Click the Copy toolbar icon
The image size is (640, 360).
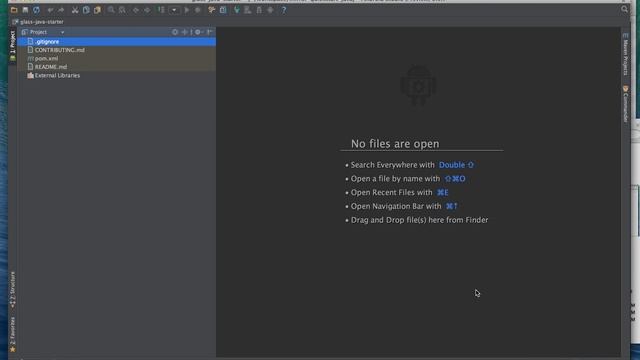point(86,10)
